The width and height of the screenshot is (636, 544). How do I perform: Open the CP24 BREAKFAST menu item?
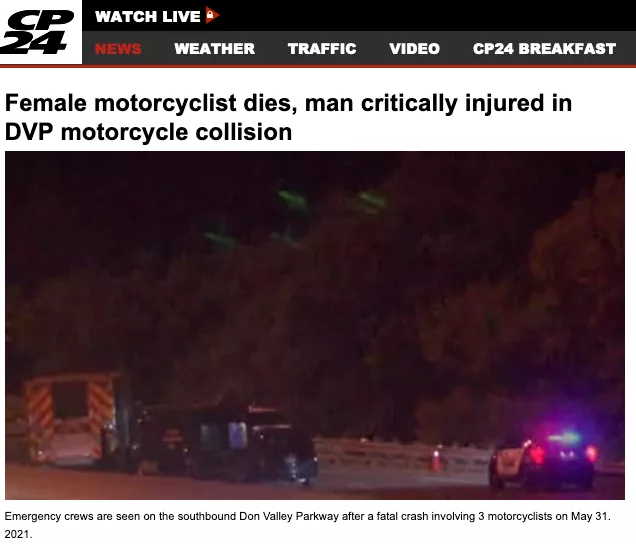544,49
